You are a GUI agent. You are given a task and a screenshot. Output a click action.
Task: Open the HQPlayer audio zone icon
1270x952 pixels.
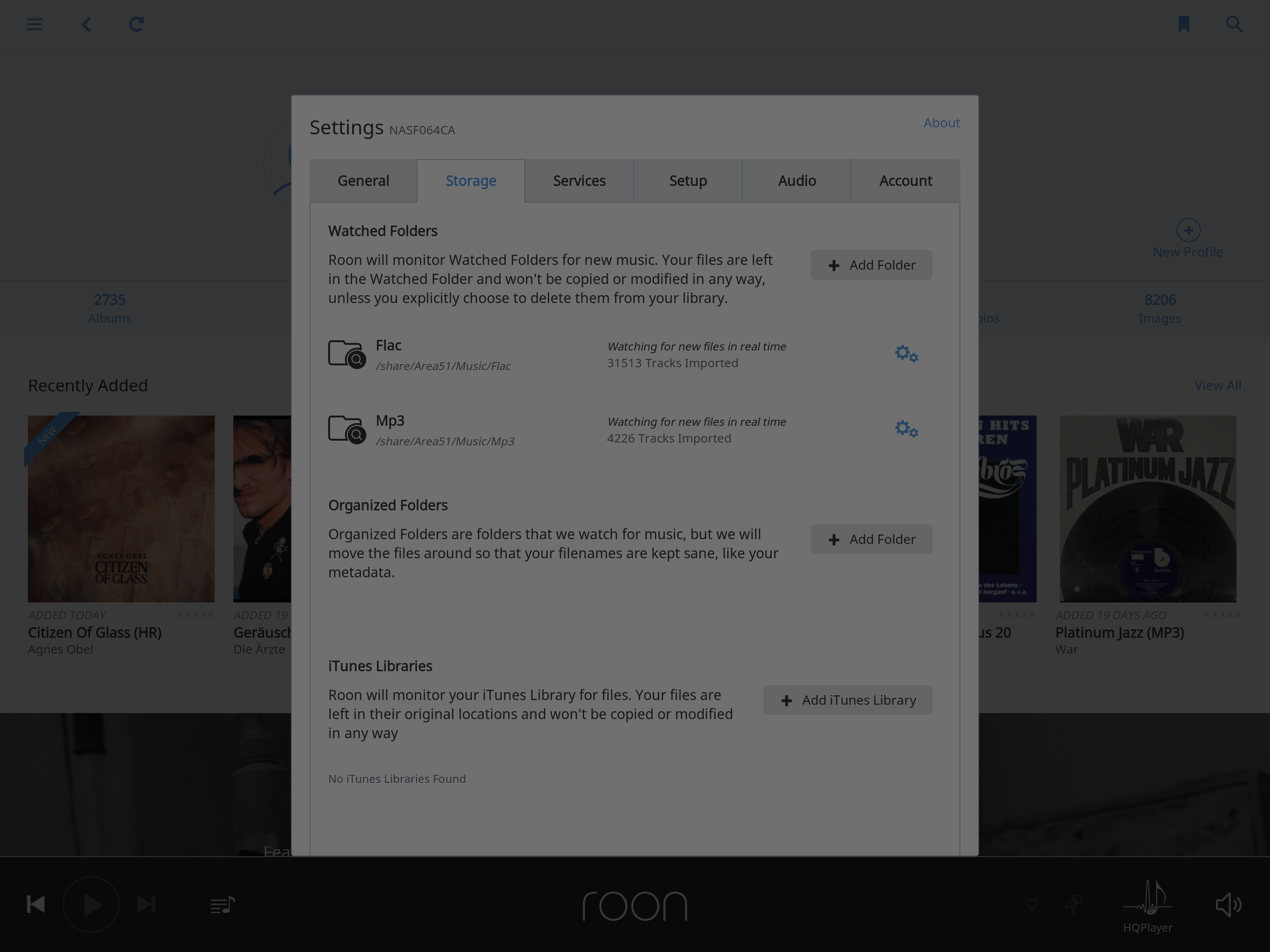(1148, 897)
